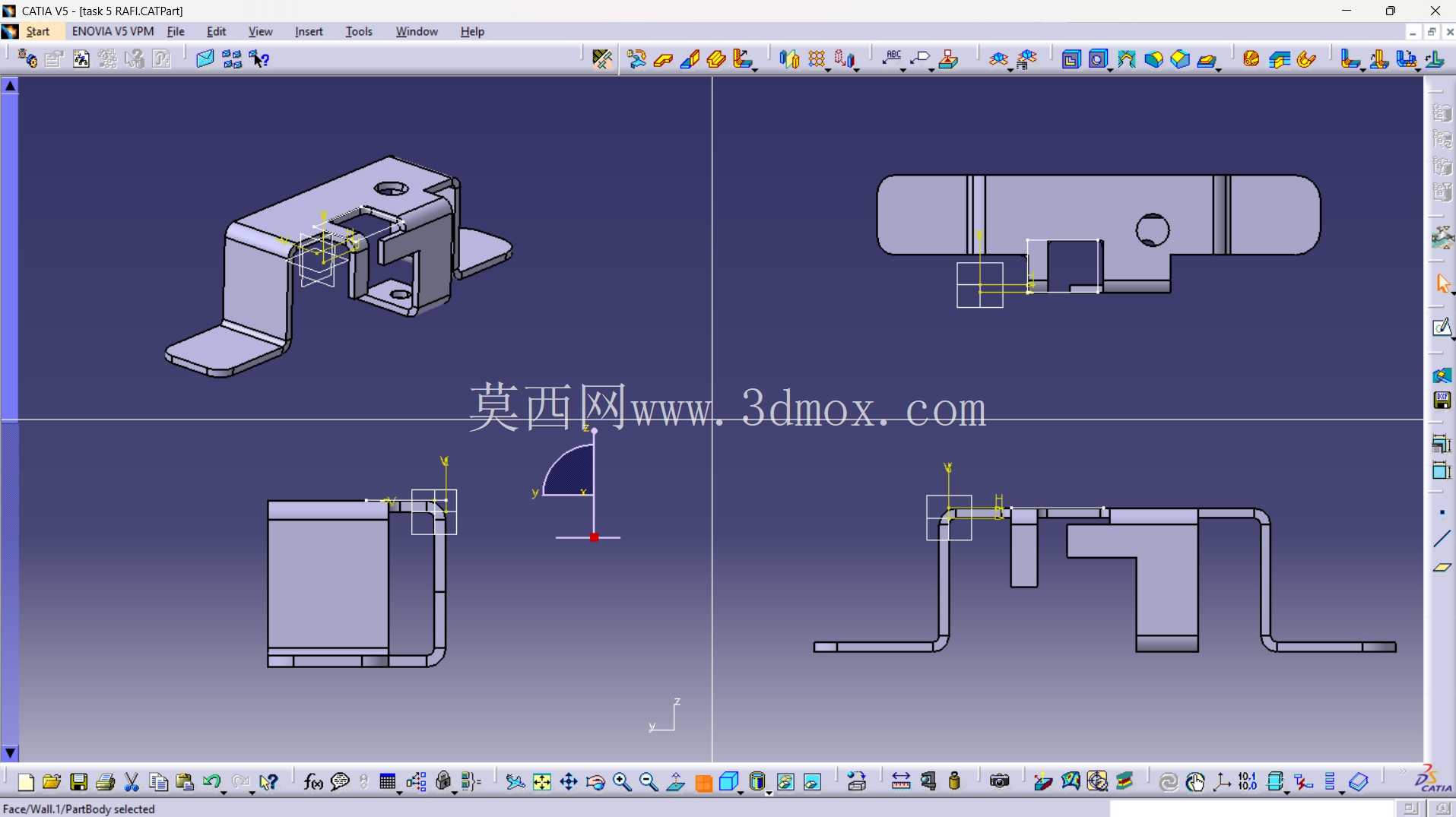Open the ENOVIA V5 VPM menu
Viewport: 1456px width, 817px height.
[x=113, y=31]
